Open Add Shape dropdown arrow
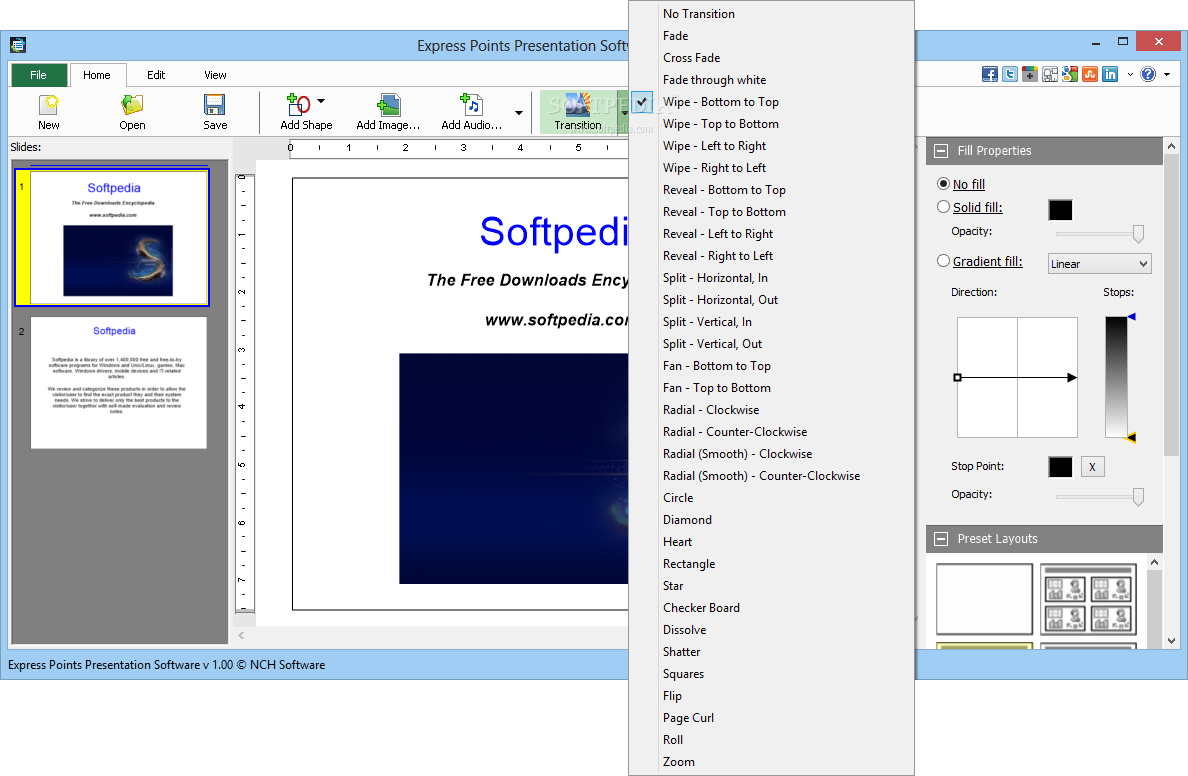Viewport: 1188px width, 776px height. (321, 102)
